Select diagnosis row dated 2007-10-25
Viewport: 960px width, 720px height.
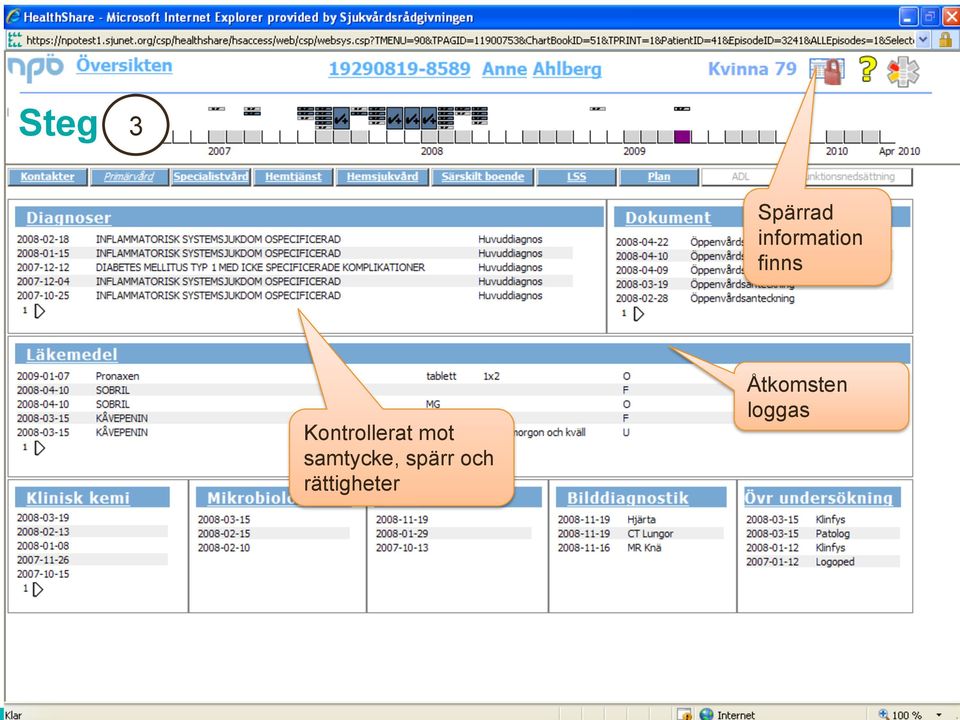point(294,296)
